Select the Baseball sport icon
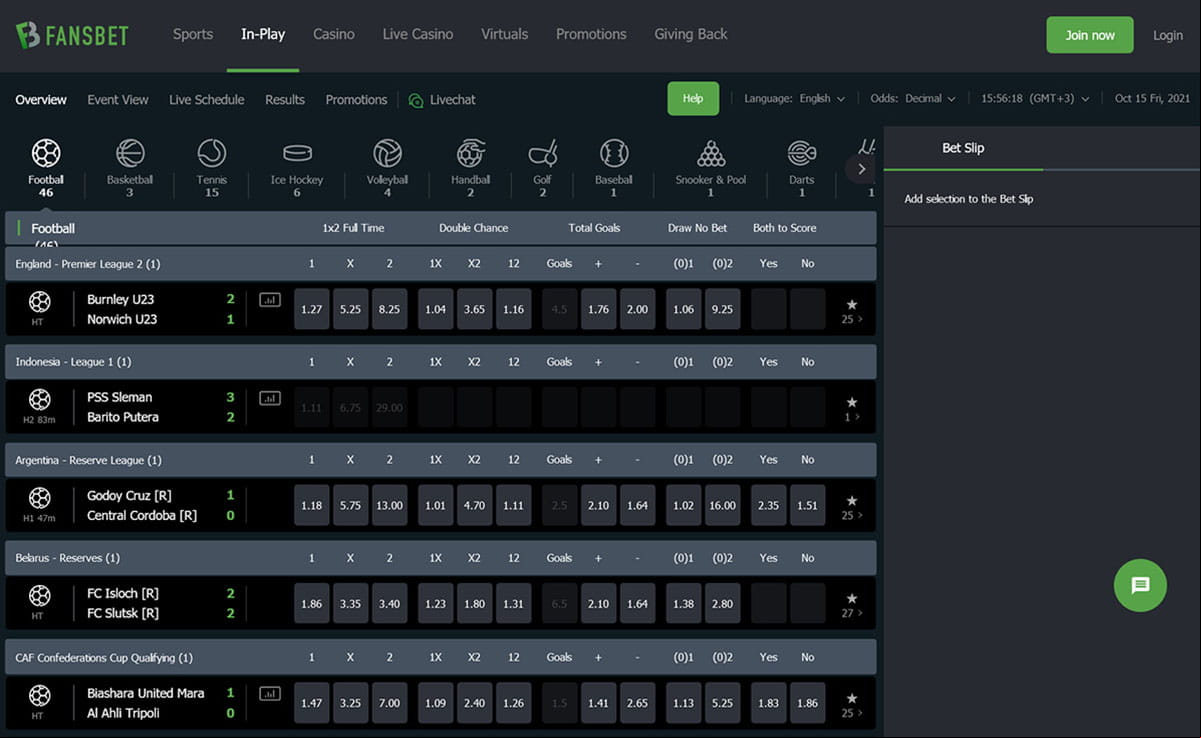The width and height of the screenshot is (1201, 738). 614,153
